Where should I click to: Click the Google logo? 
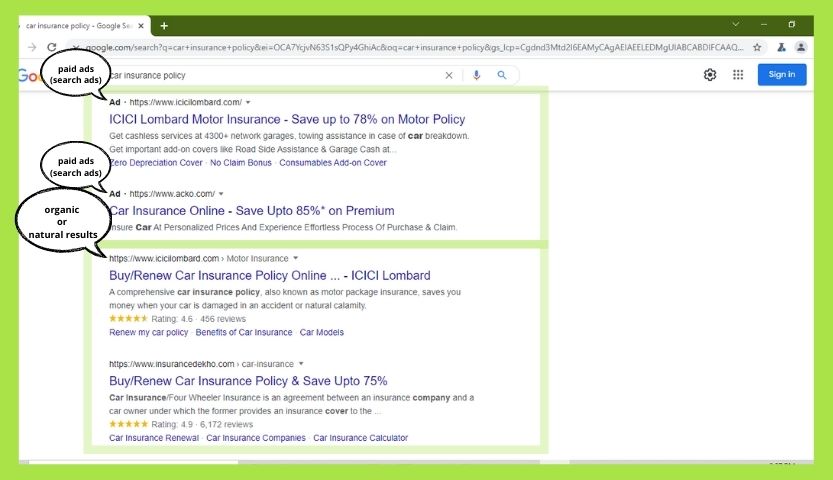coord(29,76)
